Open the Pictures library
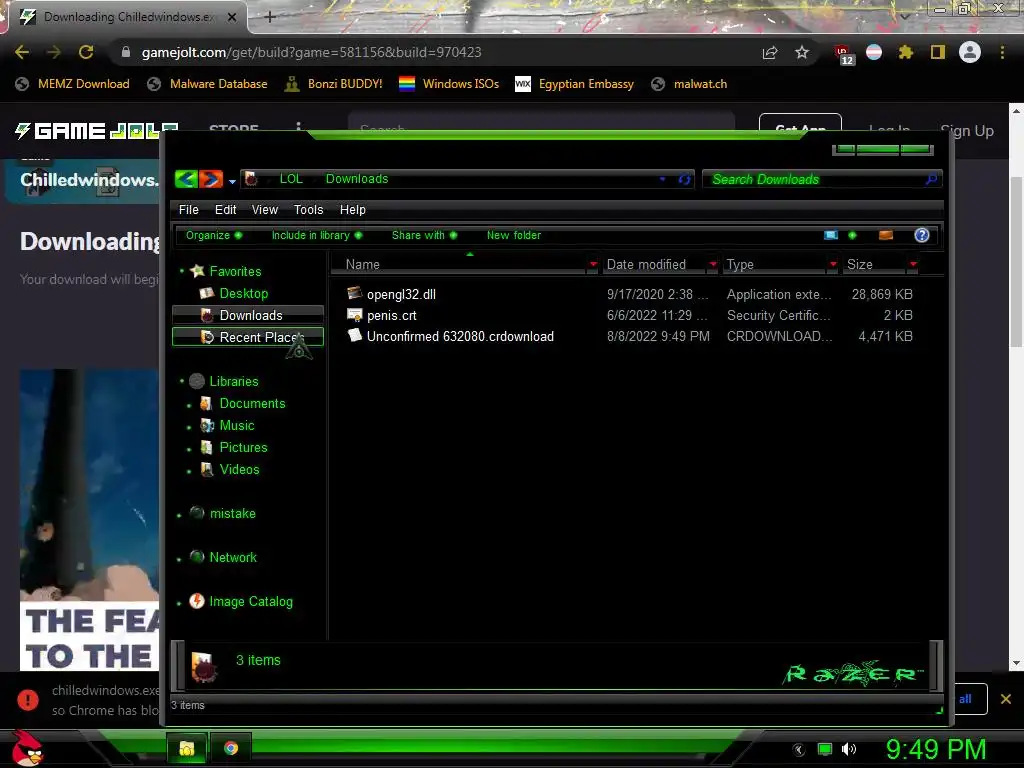1024x768 pixels. click(243, 447)
